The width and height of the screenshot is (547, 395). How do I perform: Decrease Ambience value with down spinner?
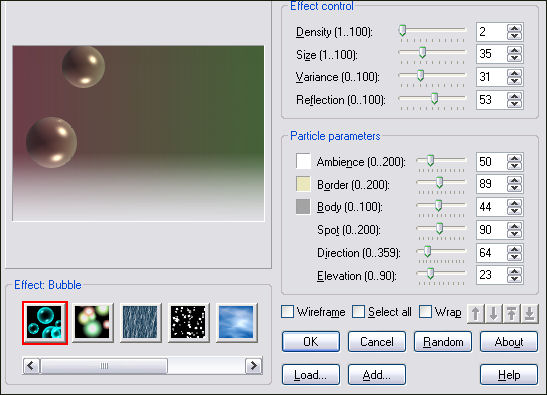pyautogui.click(x=515, y=166)
